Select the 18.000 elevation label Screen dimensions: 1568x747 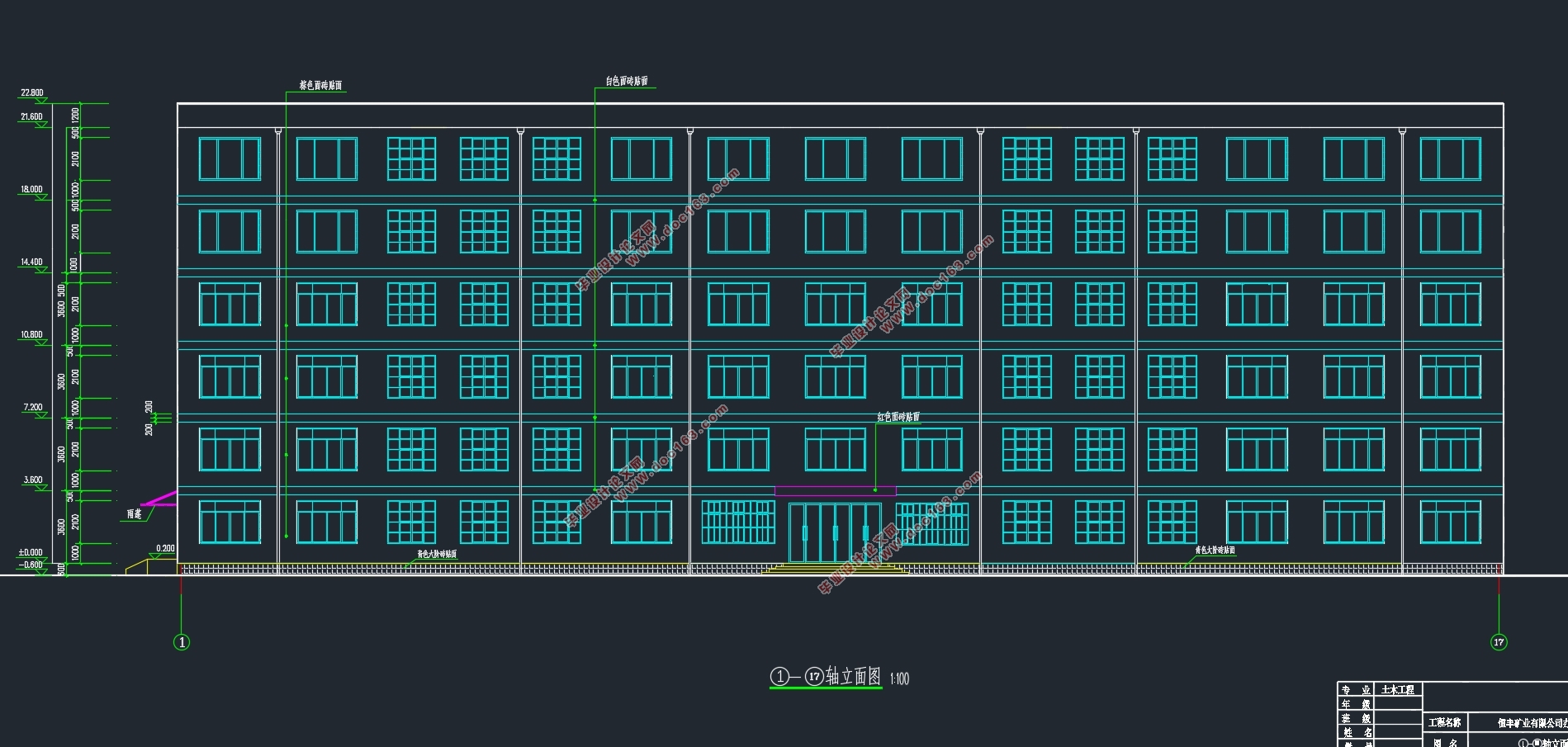coord(31,190)
